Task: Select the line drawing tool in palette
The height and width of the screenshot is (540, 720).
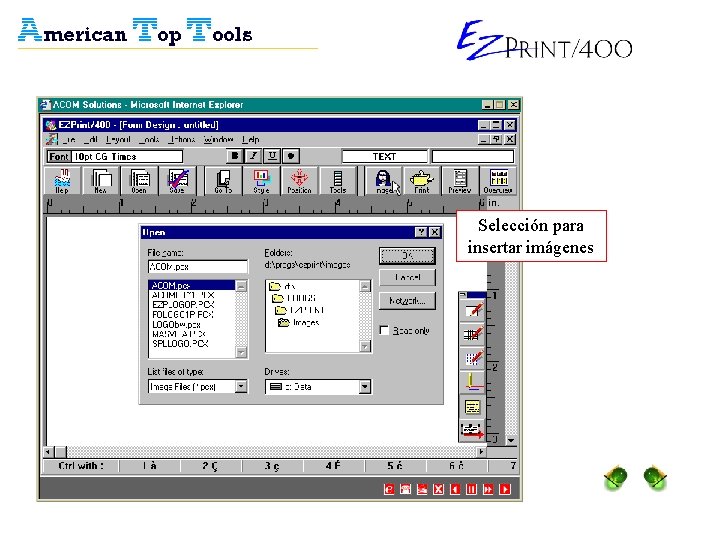Action: coord(472,382)
